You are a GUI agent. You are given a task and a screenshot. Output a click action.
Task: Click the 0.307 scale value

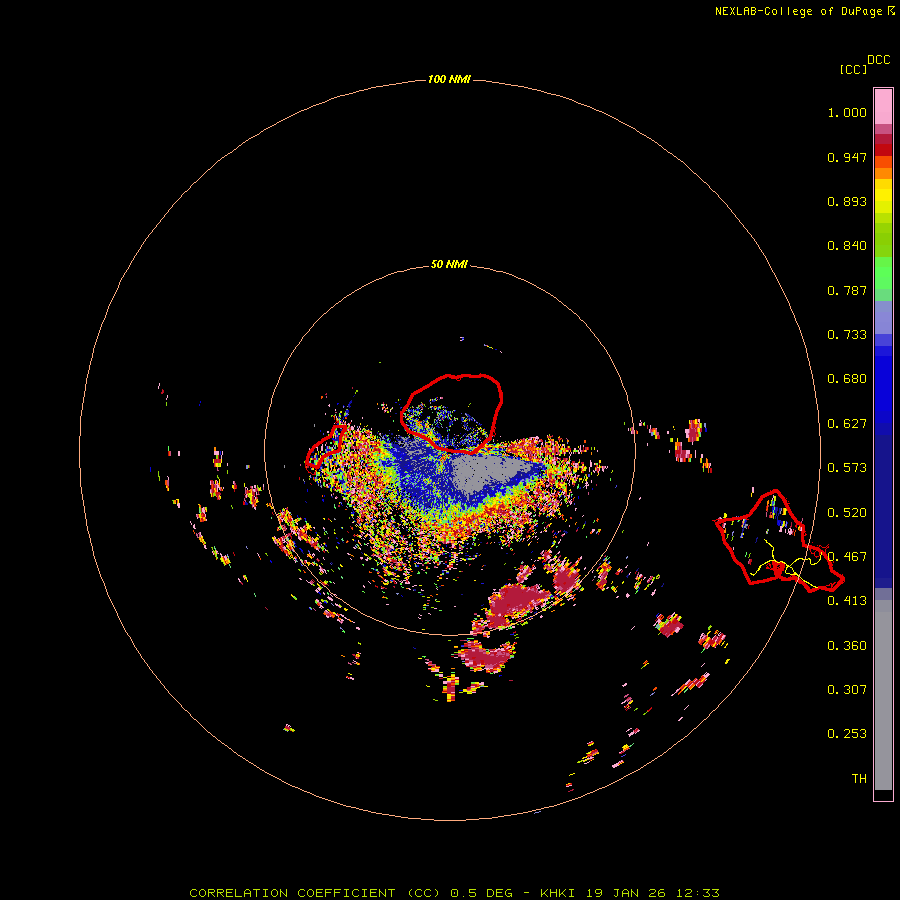847,689
